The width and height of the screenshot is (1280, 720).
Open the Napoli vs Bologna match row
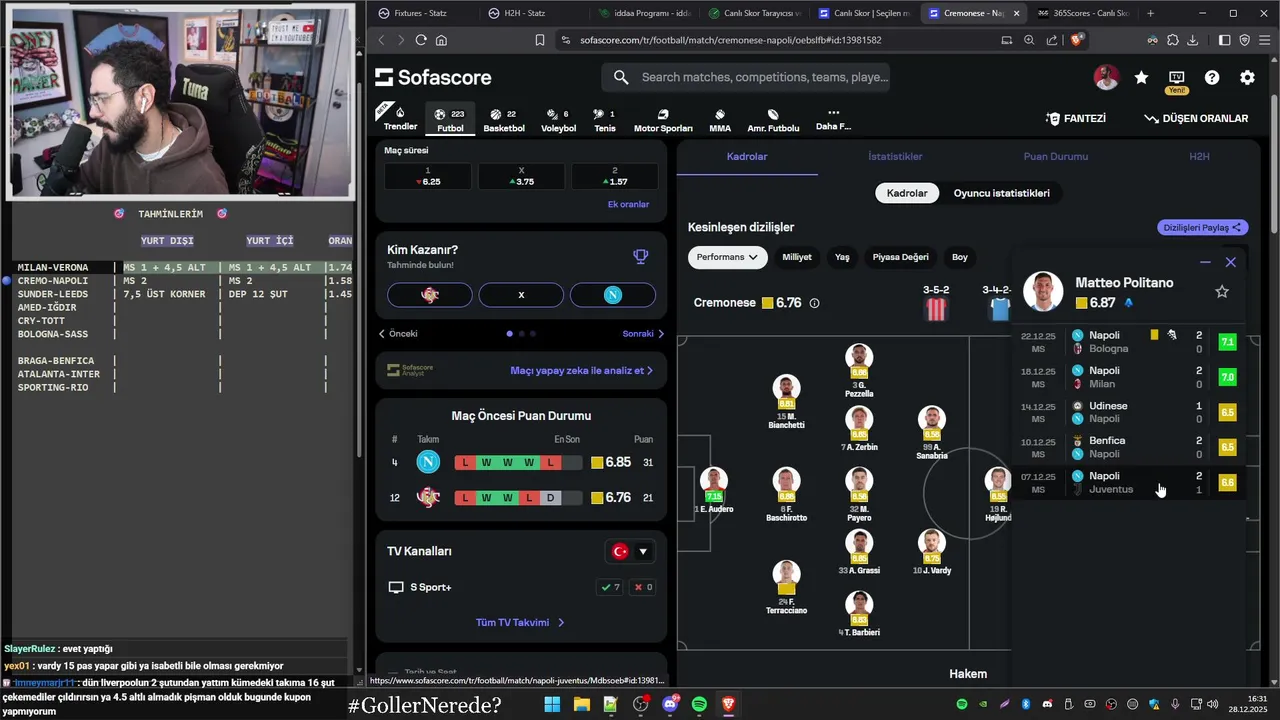pos(1130,342)
